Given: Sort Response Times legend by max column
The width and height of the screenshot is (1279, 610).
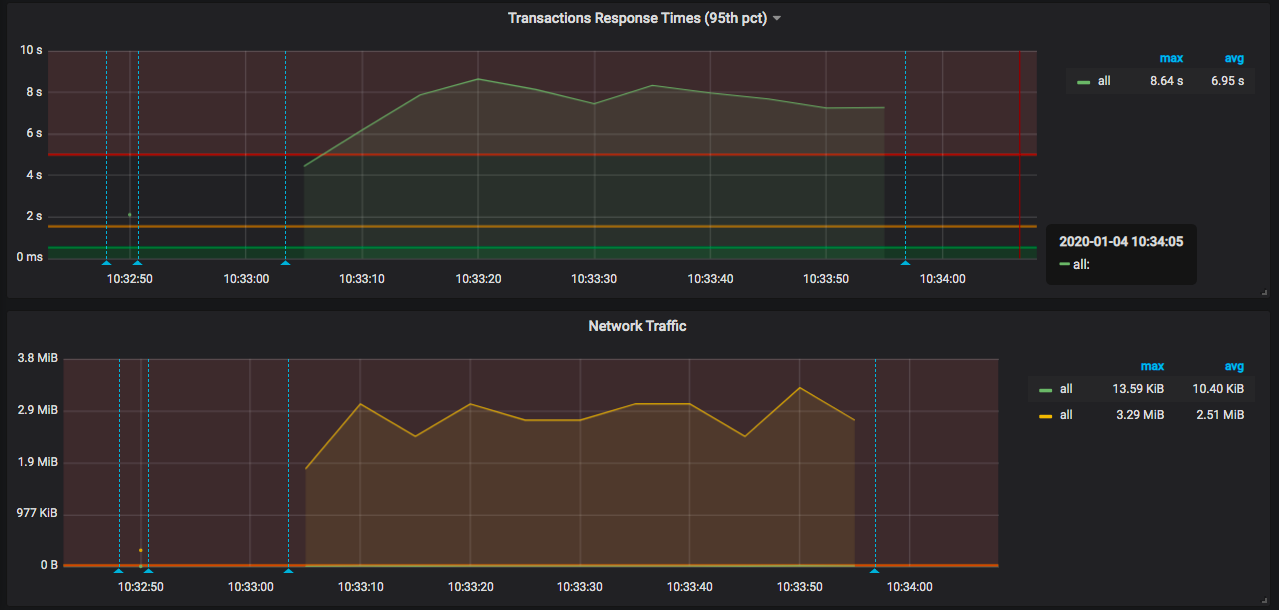Looking at the screenshot, I should pyautogui.click(x=1171, y=58).
